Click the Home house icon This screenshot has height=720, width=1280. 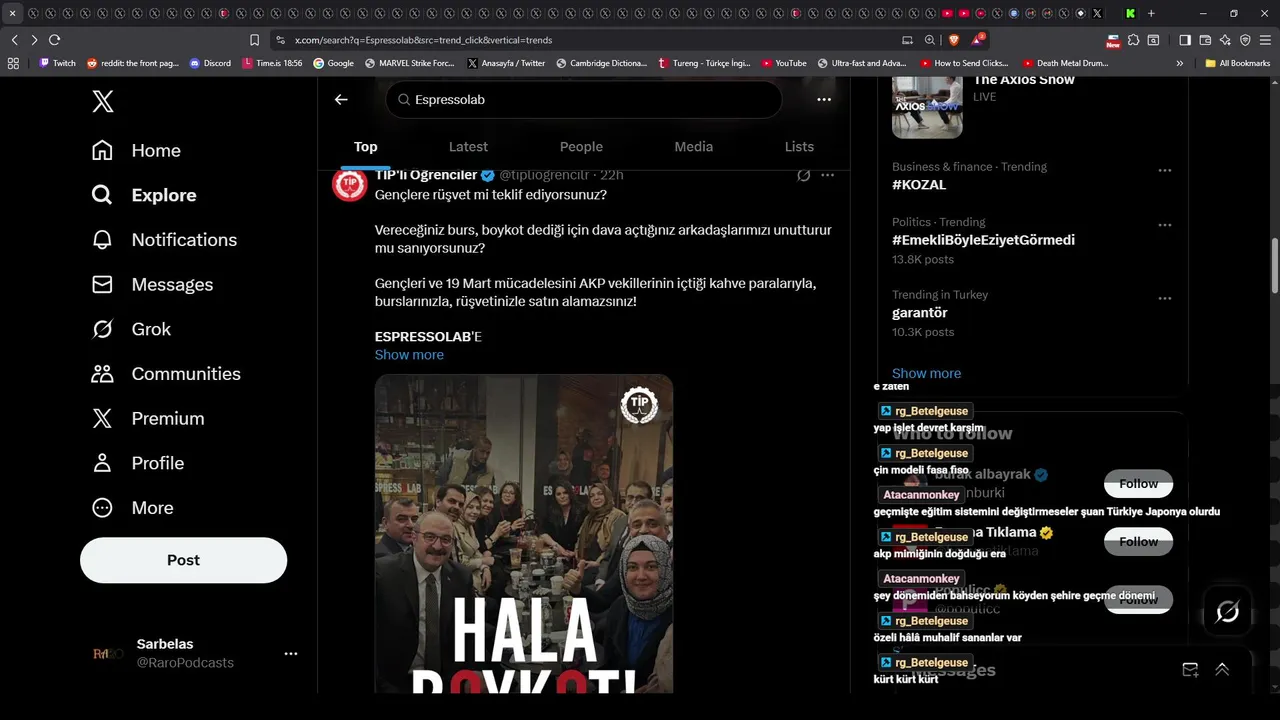[x=102, y=150]
